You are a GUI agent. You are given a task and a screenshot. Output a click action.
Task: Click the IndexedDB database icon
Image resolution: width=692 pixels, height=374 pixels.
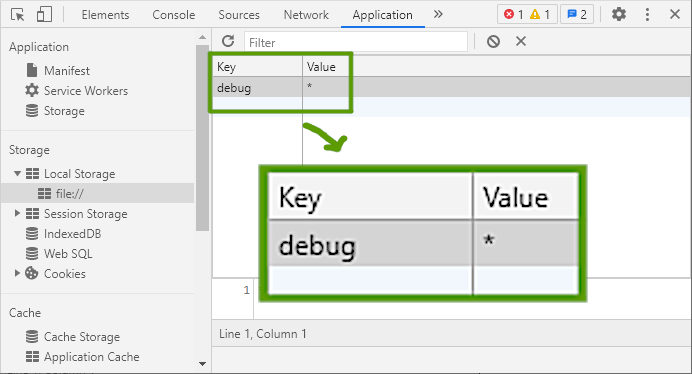(x=32, y=234)
